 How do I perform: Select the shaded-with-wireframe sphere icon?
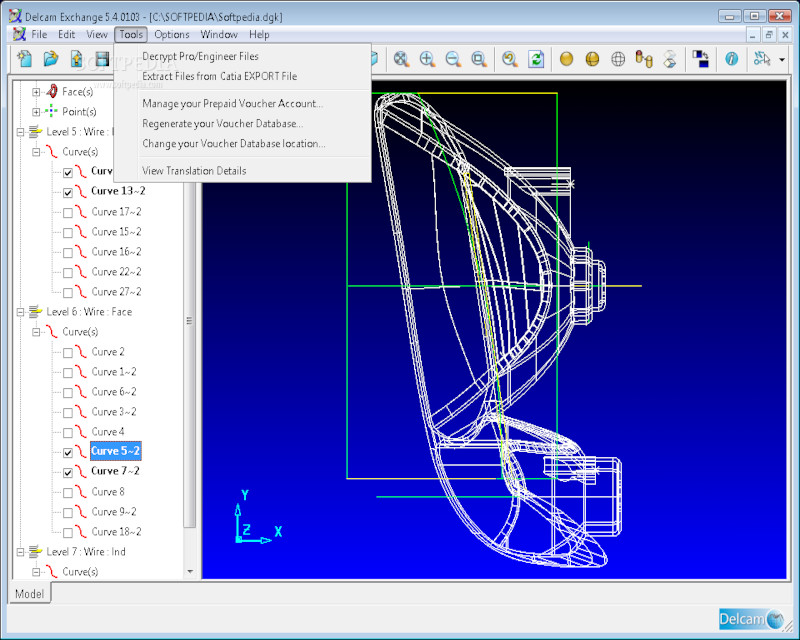click(592, 59)
